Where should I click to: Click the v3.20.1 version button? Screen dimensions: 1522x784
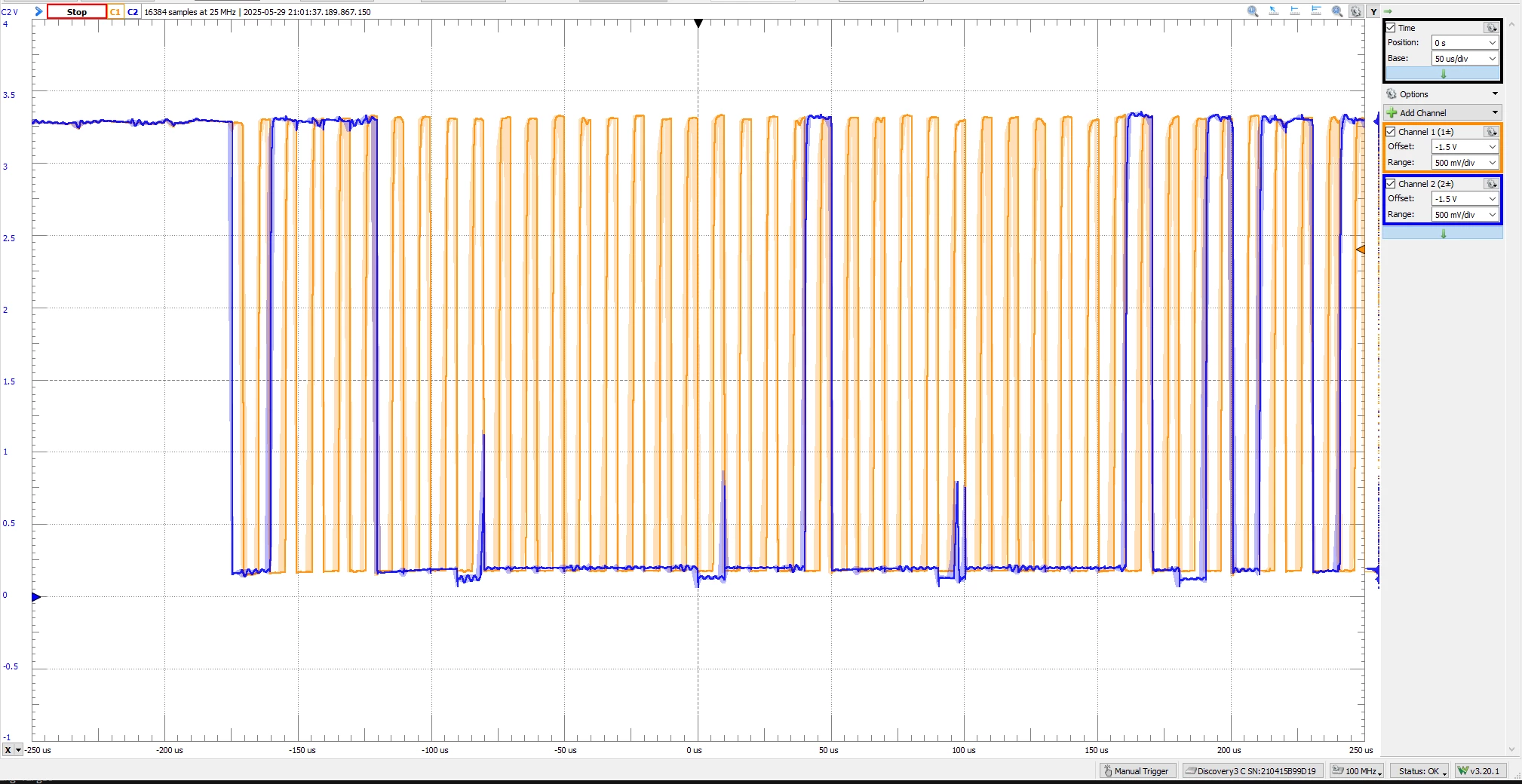(1481, 770)
